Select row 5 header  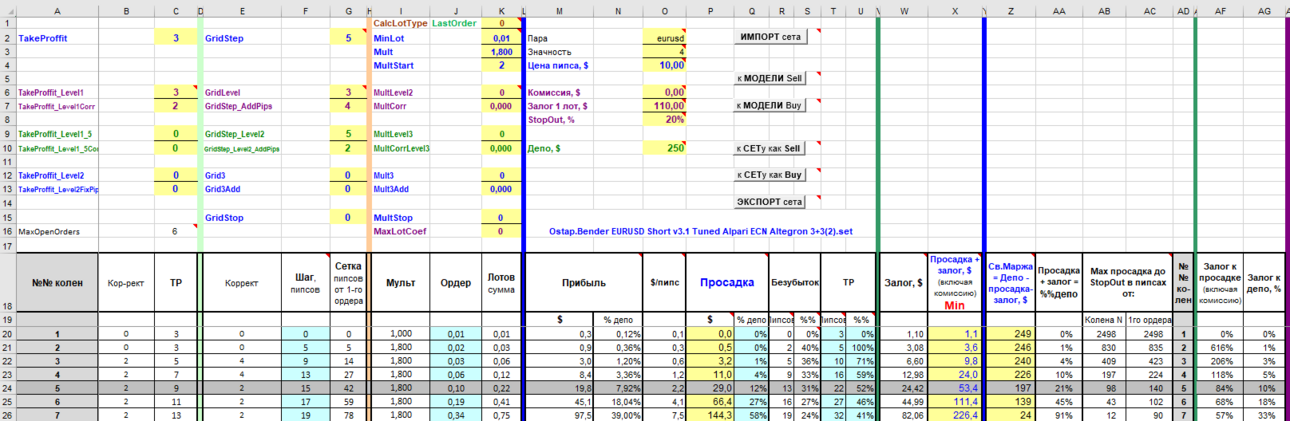(8, 78)
